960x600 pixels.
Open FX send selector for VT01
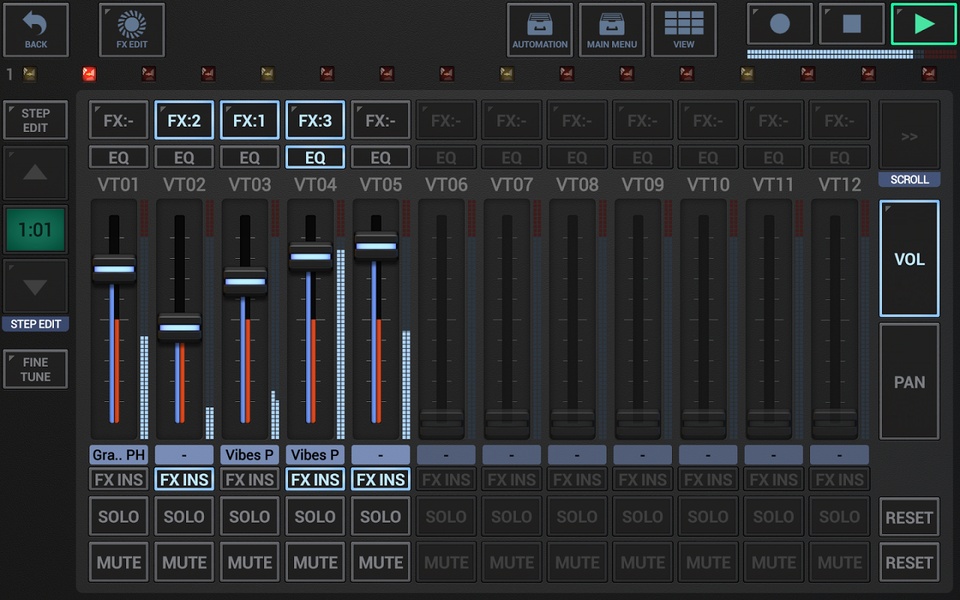[x=119, y=120]
